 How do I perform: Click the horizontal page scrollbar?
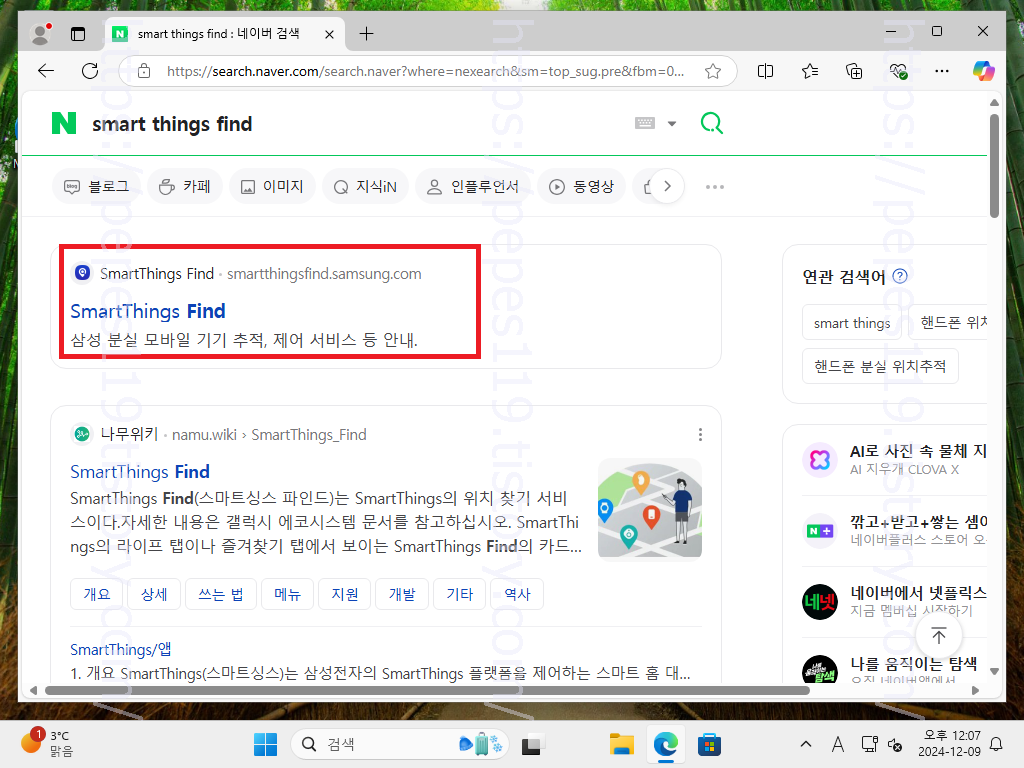click(x=428, y=690)
